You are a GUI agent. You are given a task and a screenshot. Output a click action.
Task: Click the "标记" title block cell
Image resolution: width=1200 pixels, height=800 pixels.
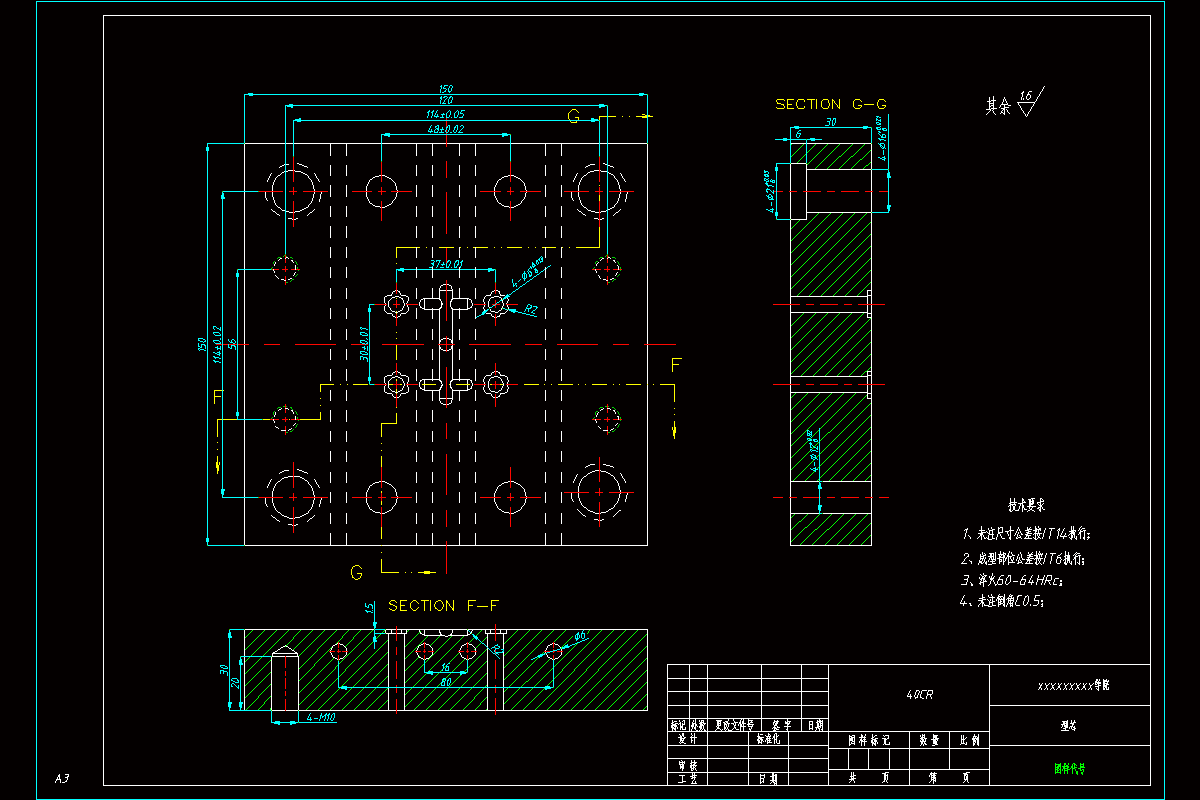(678, 725)
